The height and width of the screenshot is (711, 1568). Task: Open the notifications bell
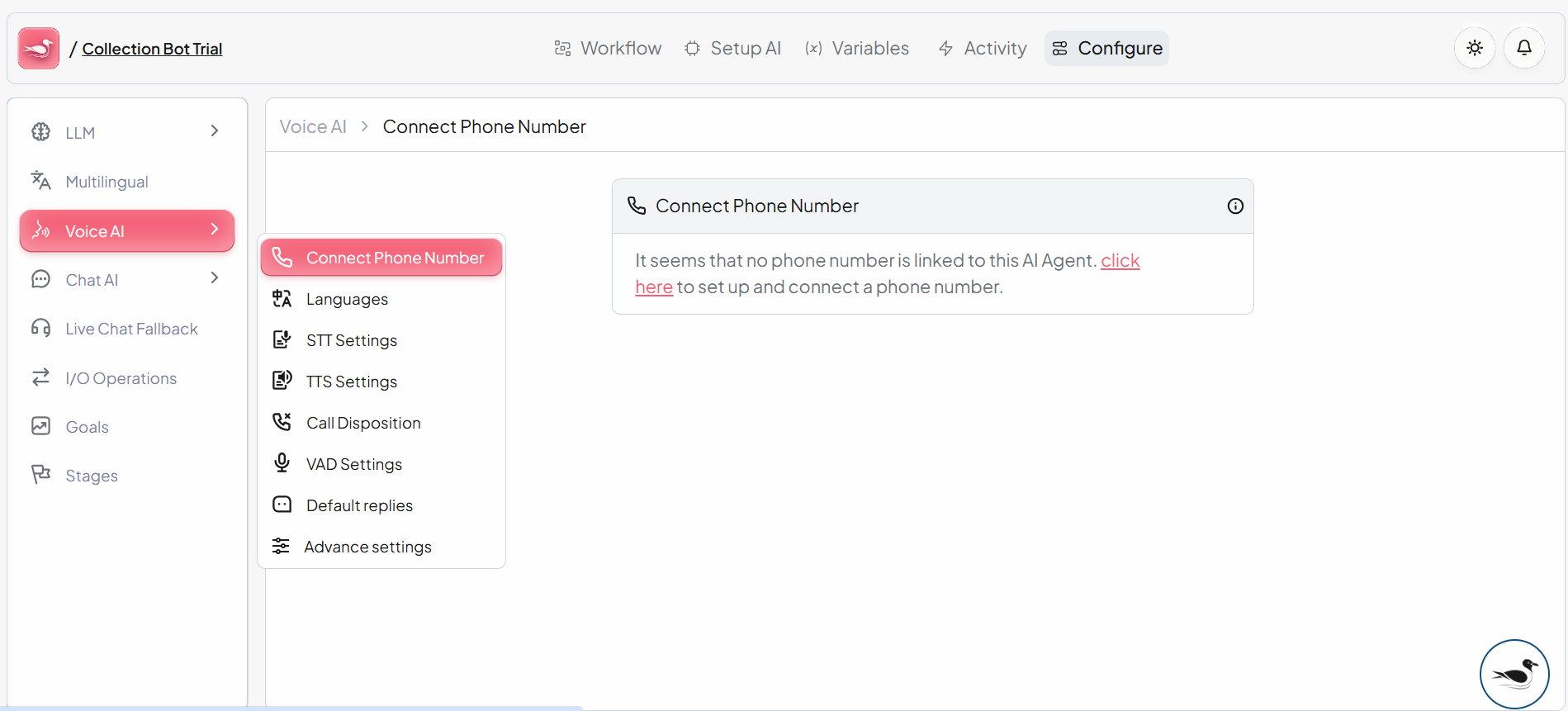[x=1524, y=48]
